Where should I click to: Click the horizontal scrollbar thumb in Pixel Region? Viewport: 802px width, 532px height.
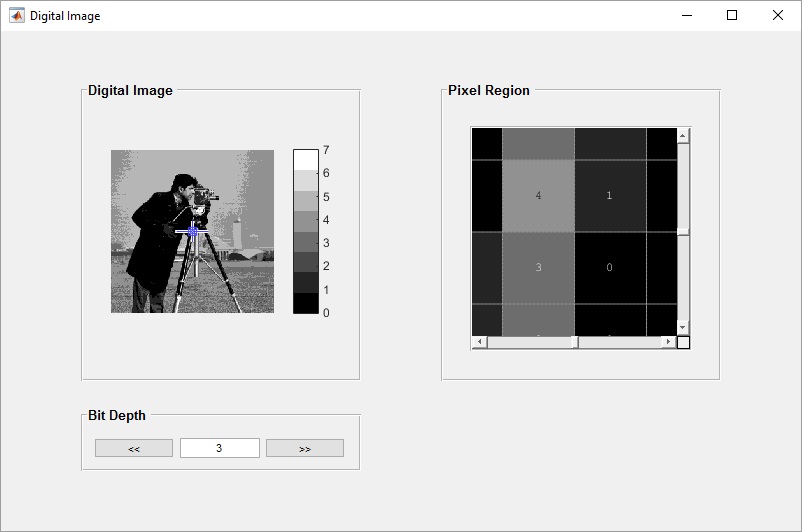(x=574, y=342)
